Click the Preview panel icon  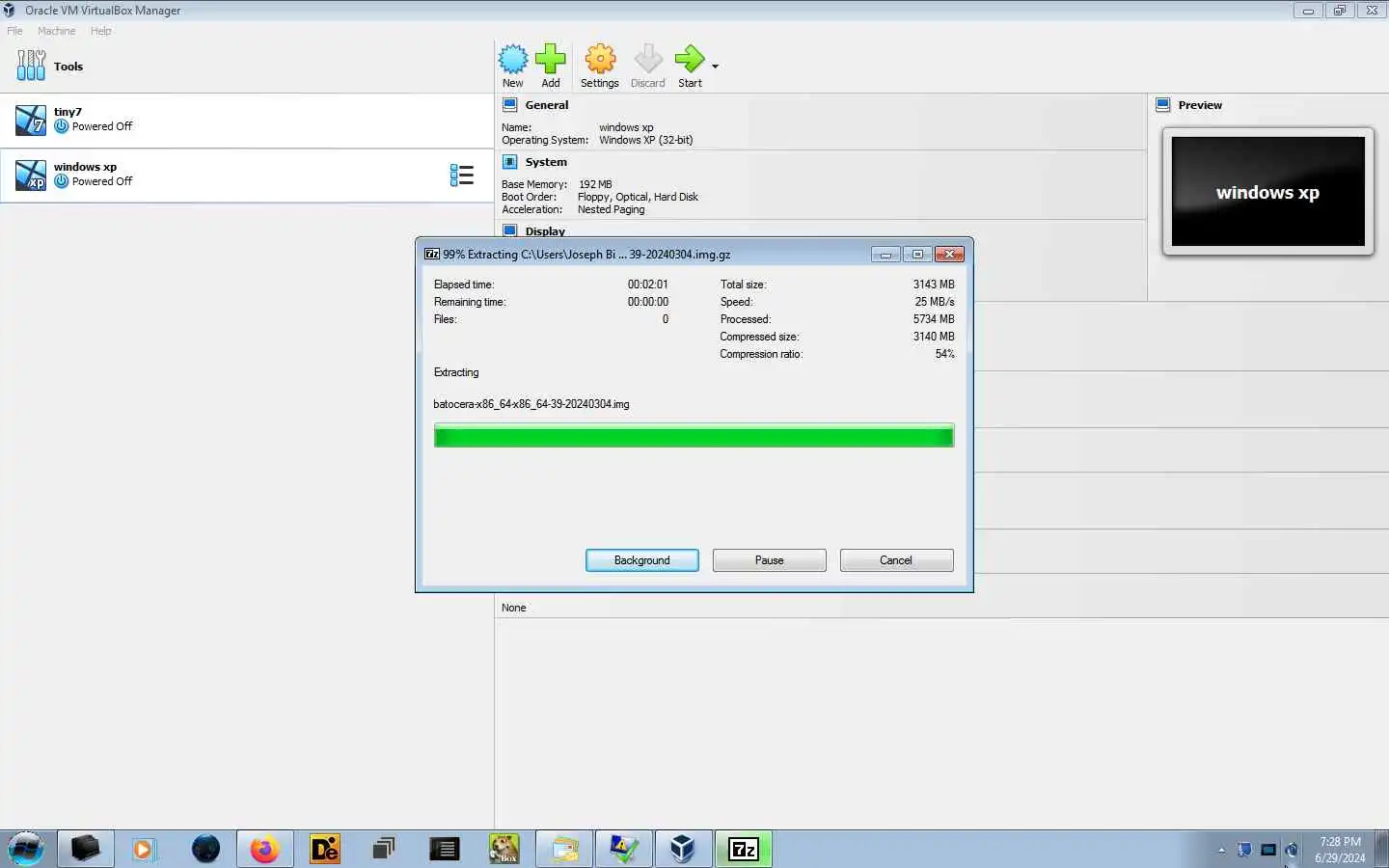(1163, 105)
